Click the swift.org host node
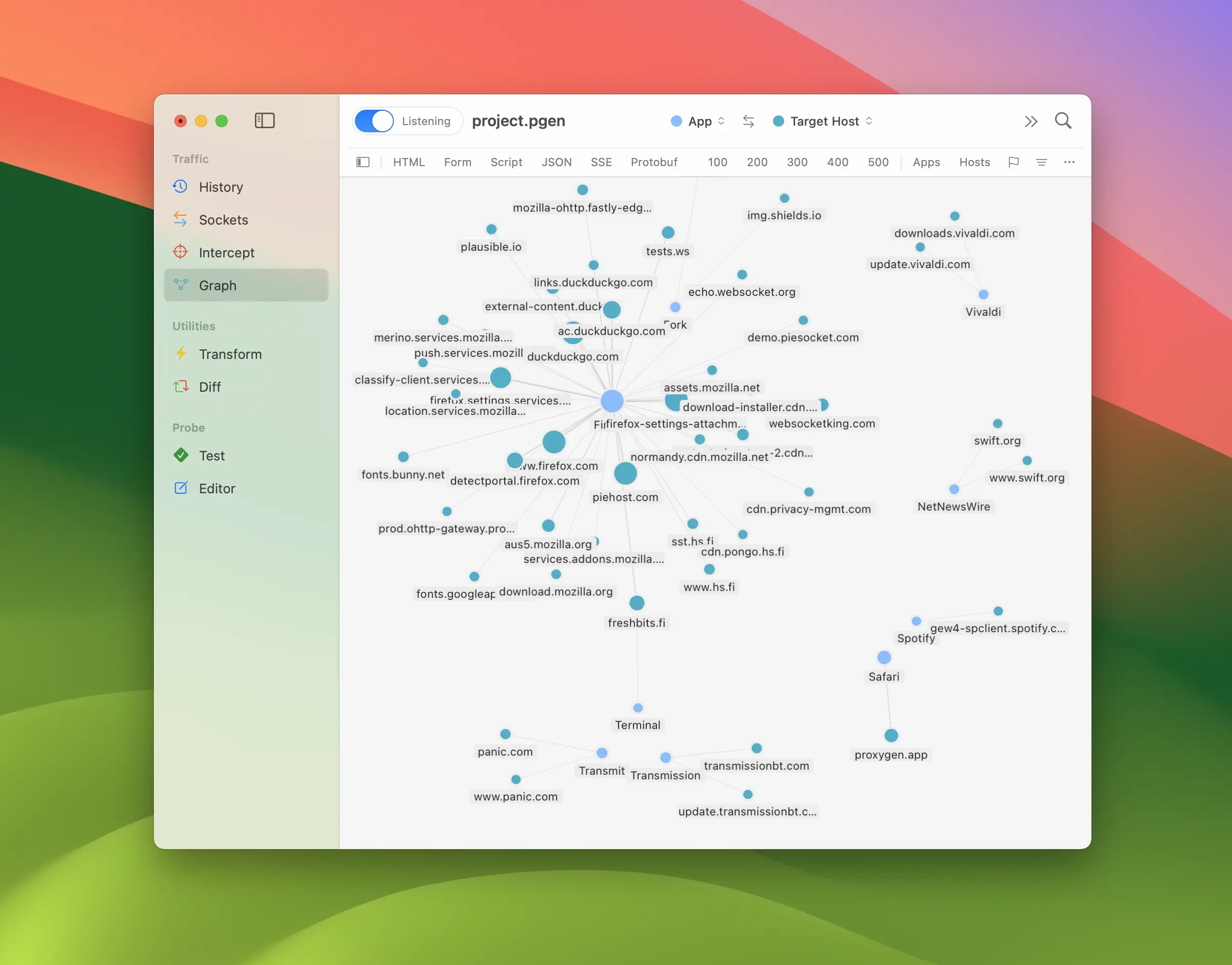The width and height of the screenshot is (1232, 965). 998,424
